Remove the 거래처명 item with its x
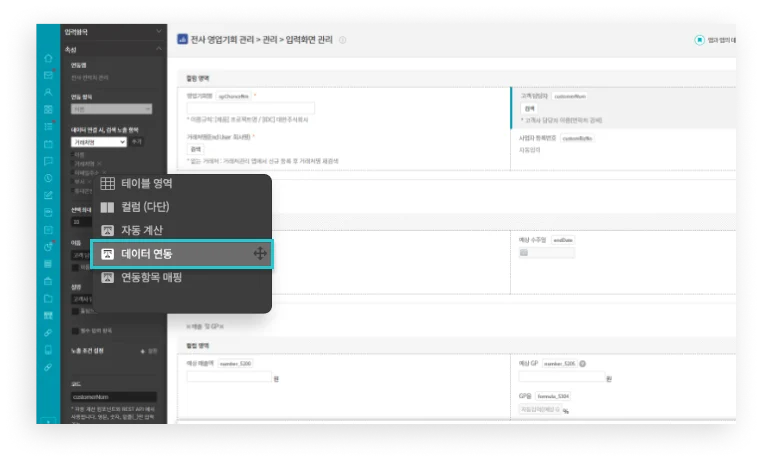 coord(99,164)
